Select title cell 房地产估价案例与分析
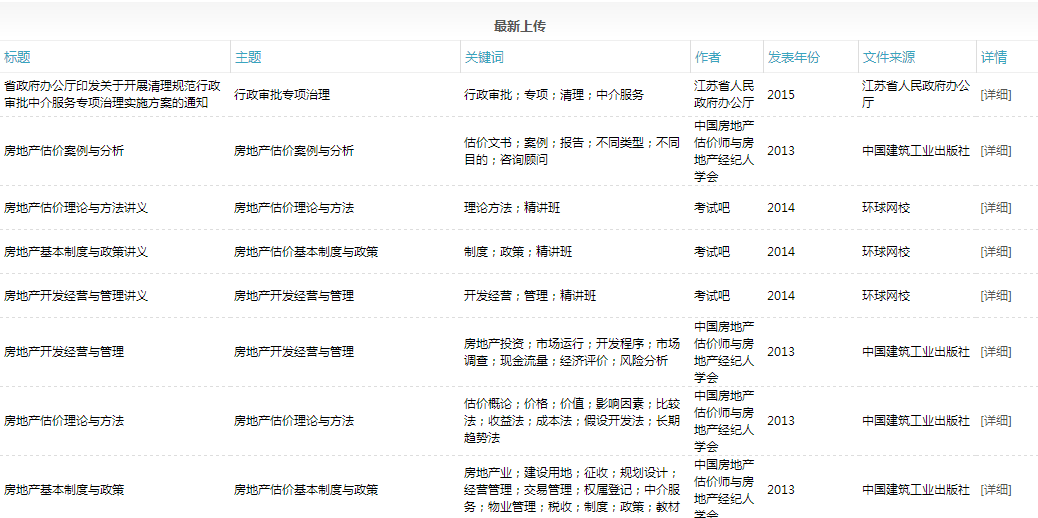 [64, 150]
